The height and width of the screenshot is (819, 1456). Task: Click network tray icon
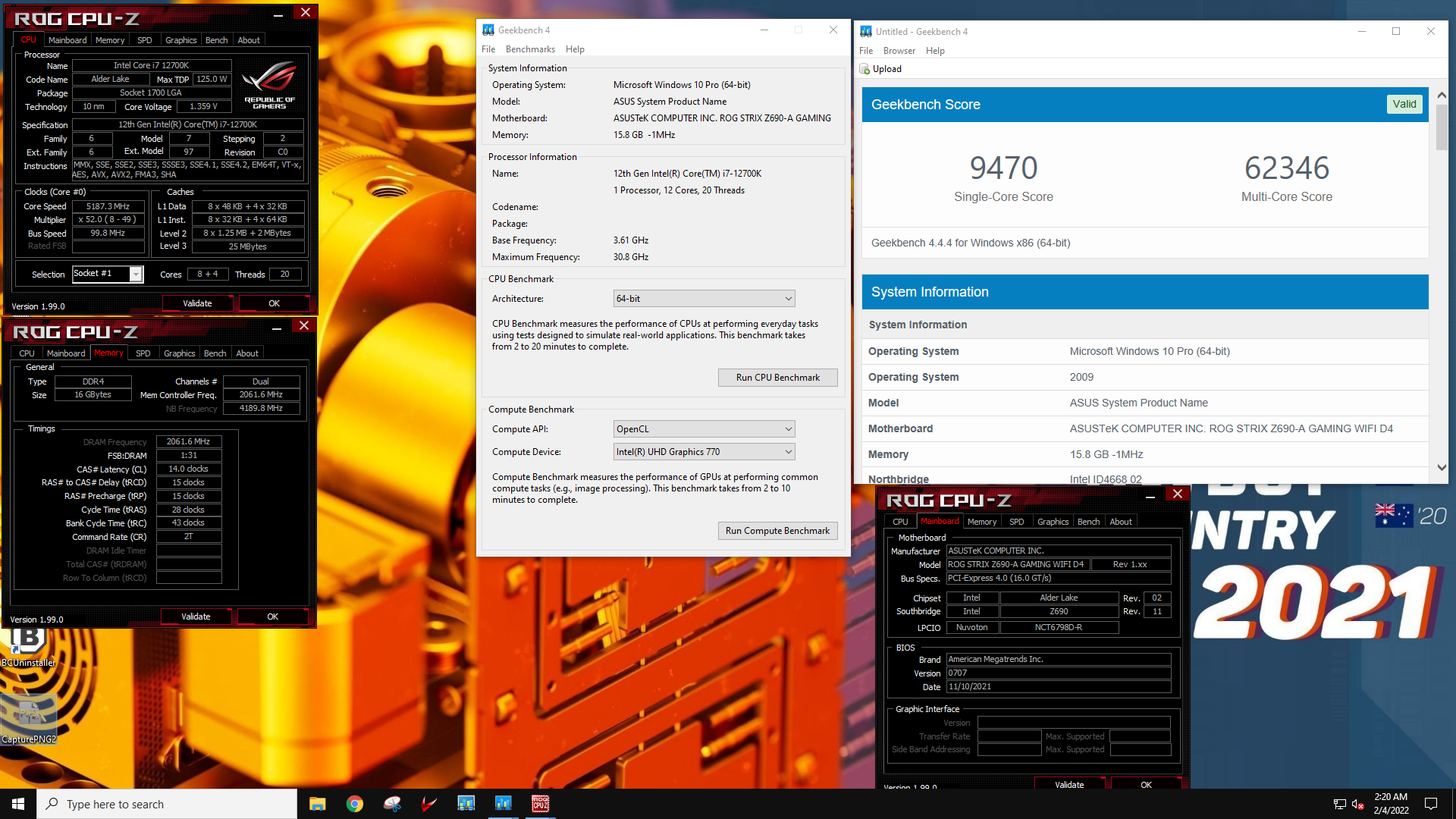pos(1339,804)
